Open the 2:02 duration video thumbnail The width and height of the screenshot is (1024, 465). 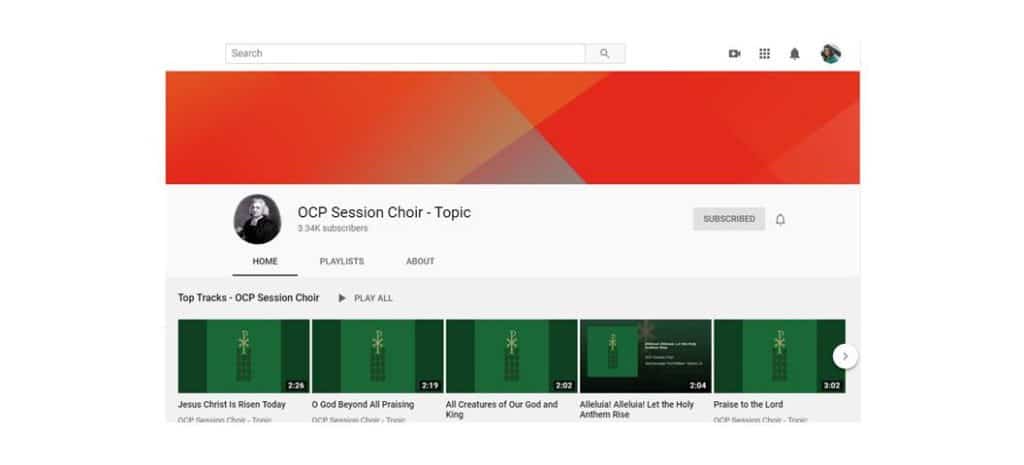click(511, 356)
